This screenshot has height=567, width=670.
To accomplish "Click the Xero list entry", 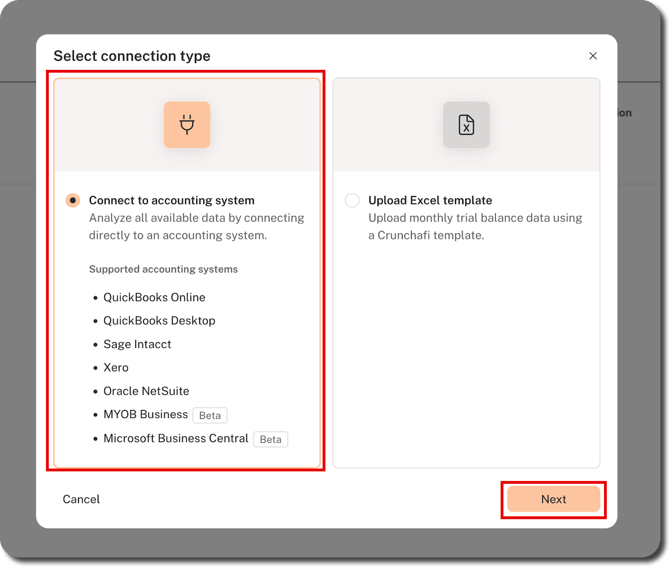I will click(x=116, y=367).
